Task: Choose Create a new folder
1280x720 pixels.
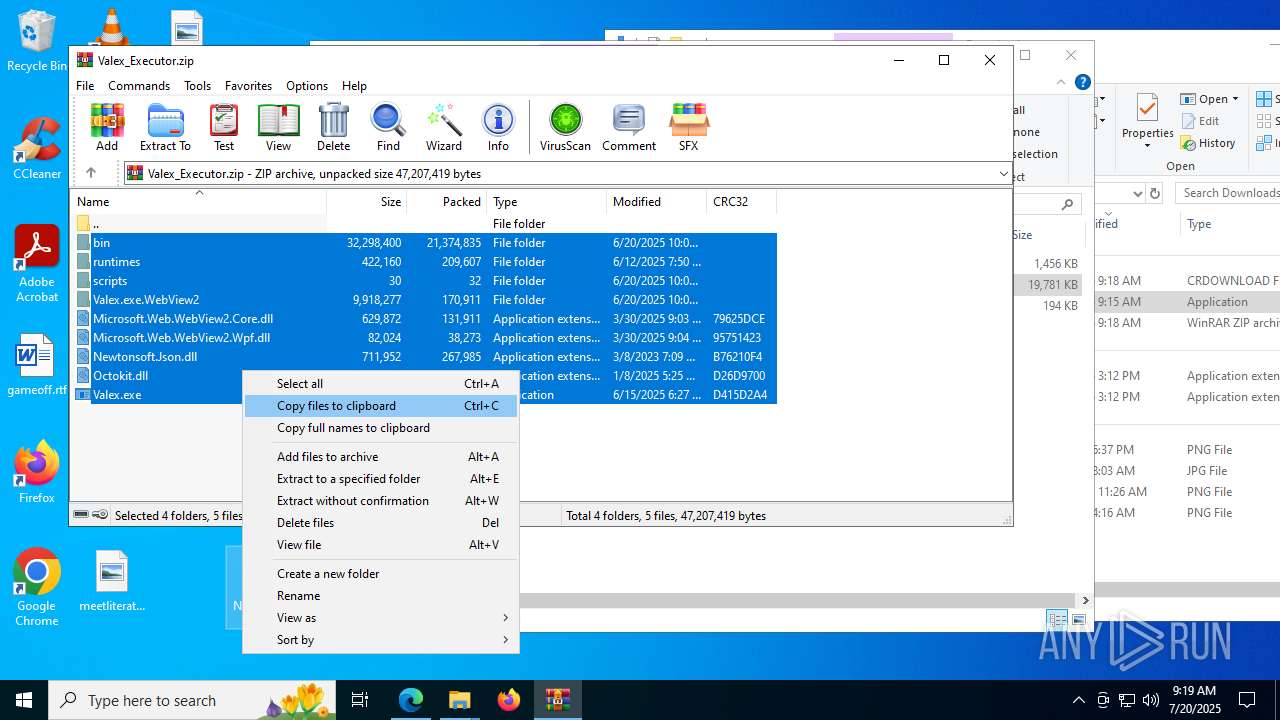Action: click(x=381, y=574)
